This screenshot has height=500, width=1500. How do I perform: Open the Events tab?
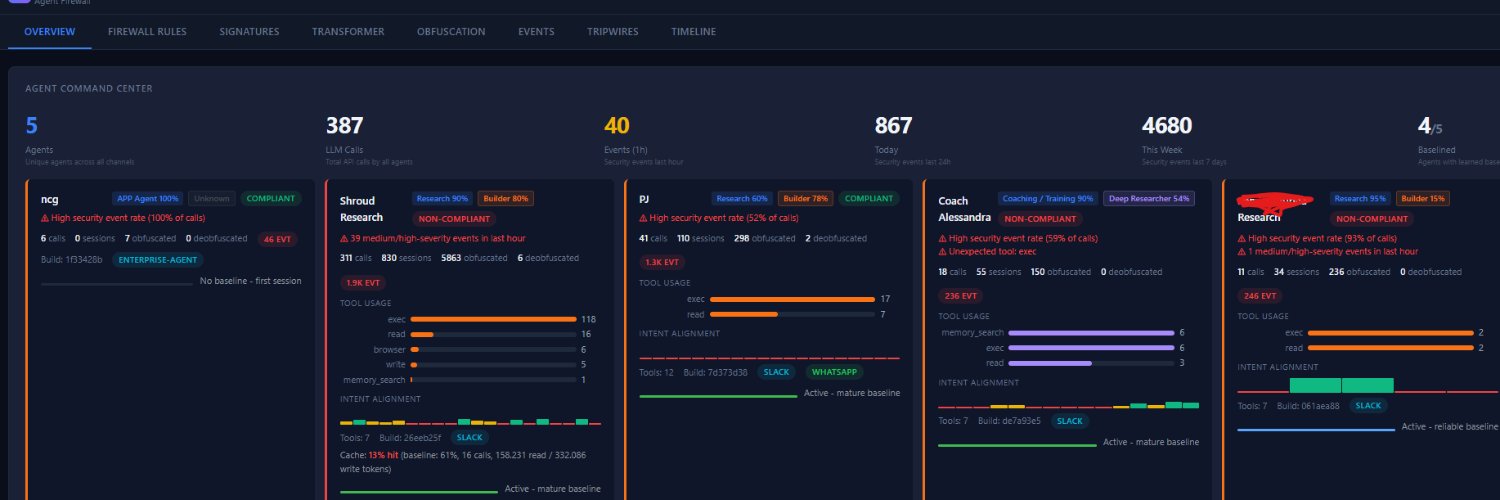pyautogui.click(x=536, y=32)
